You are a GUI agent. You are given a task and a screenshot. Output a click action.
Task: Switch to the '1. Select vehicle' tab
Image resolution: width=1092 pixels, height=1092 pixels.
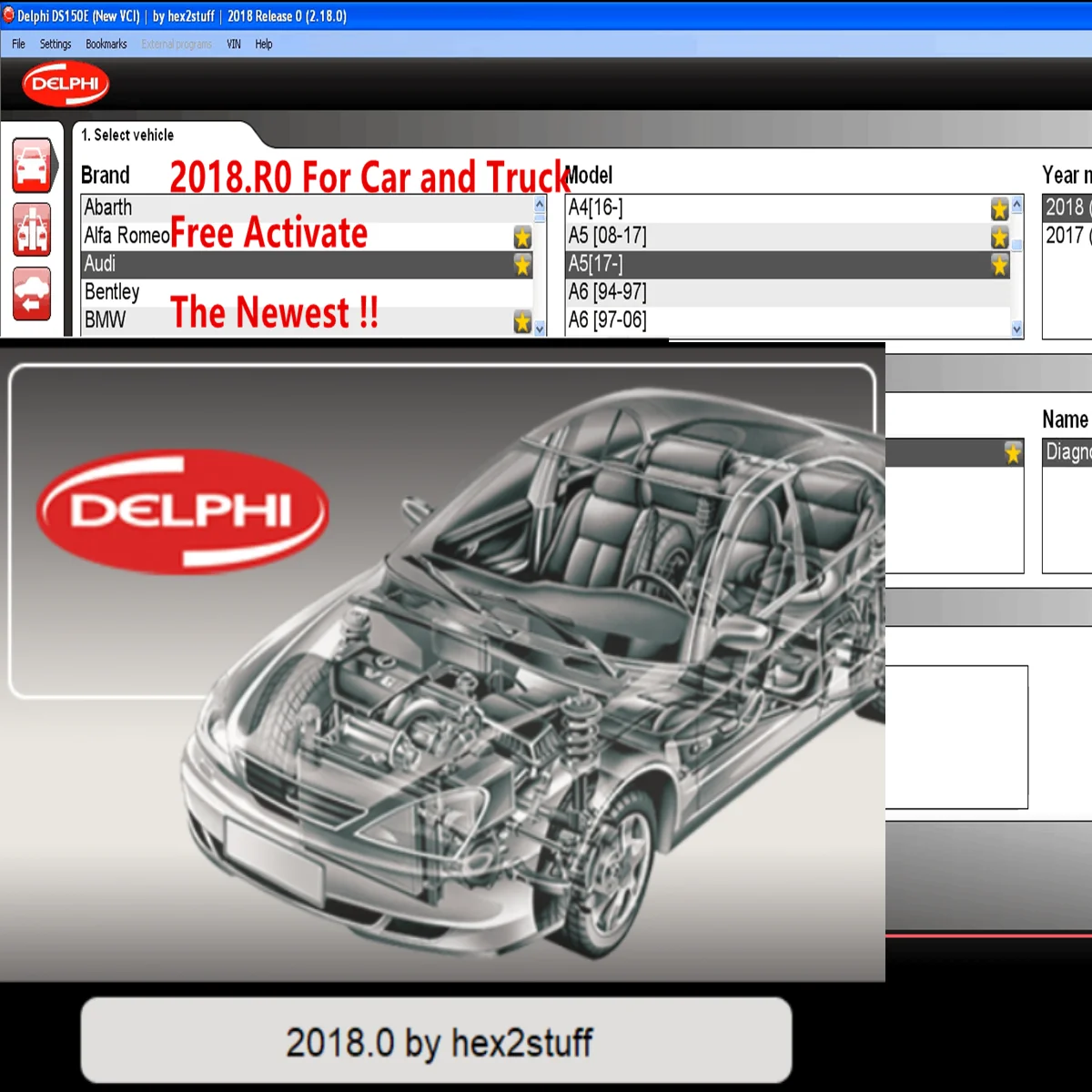(x=126, y=135)
